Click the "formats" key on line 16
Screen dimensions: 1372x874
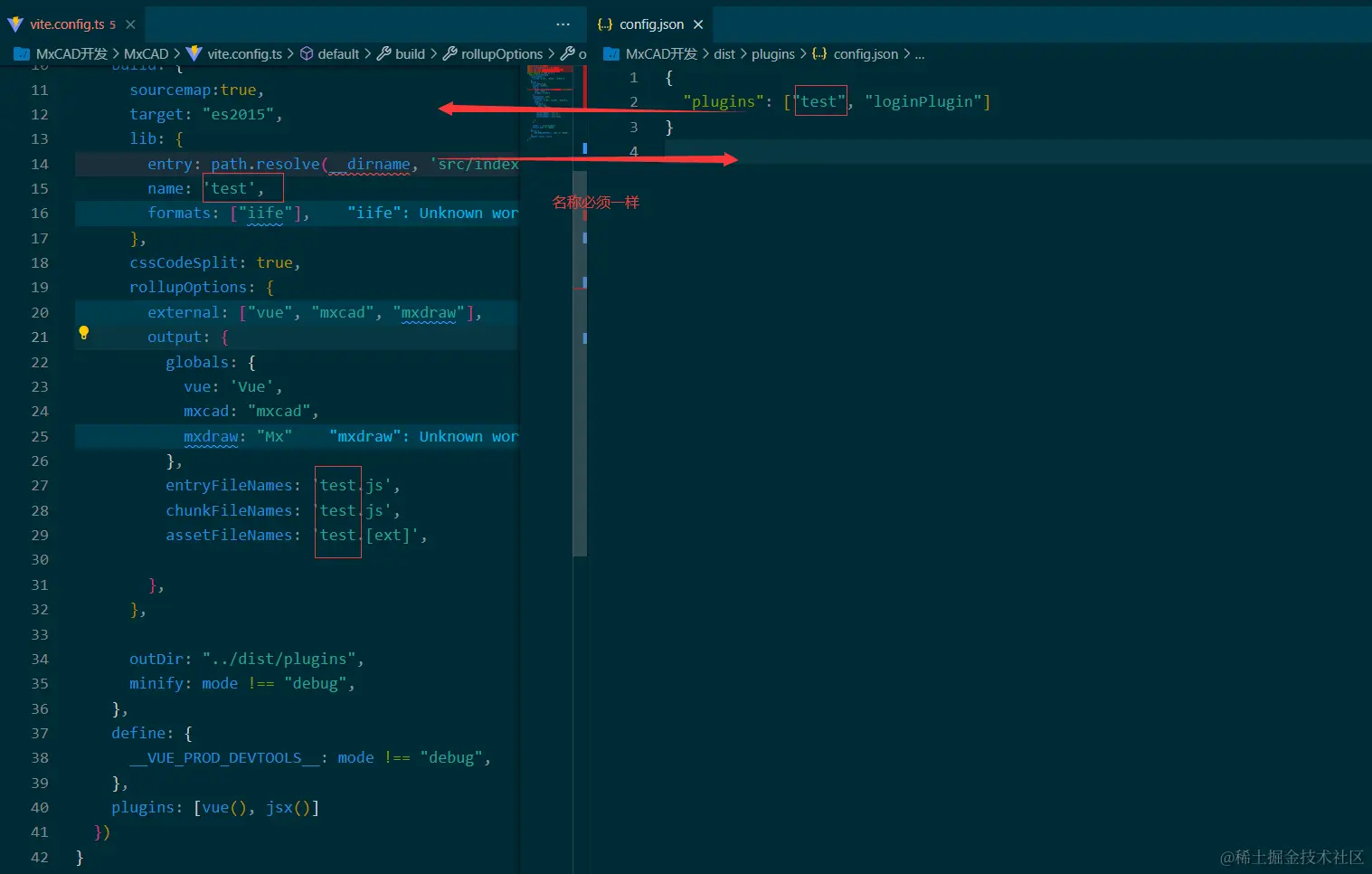click(x=179, y=213)
